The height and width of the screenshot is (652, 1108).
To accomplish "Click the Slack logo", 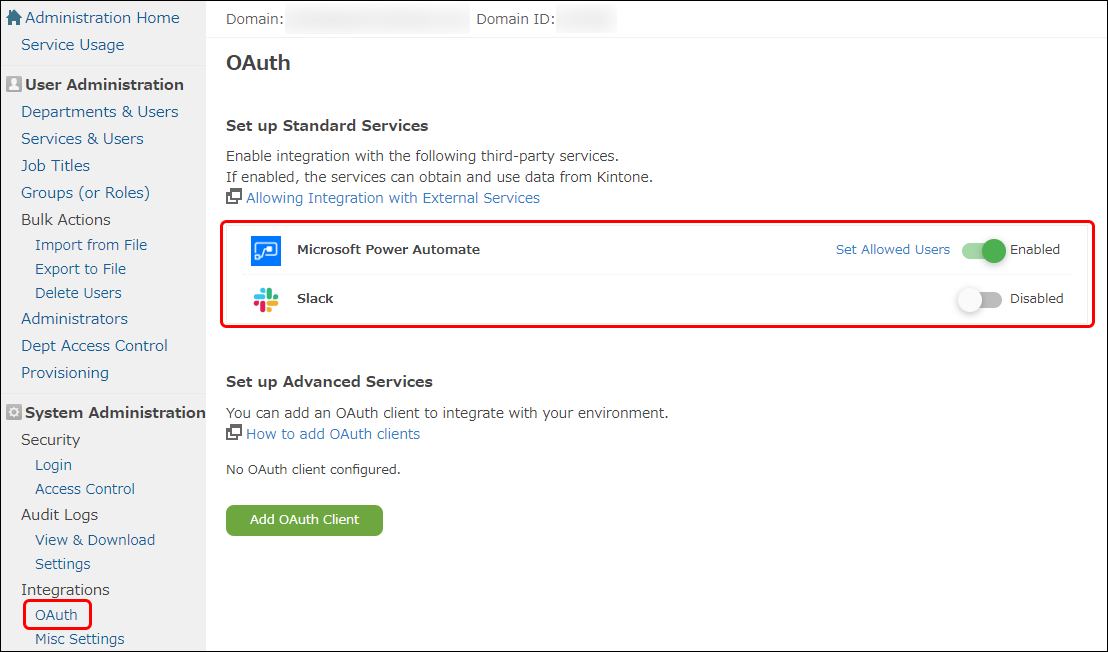I will (x=265, y=298).
